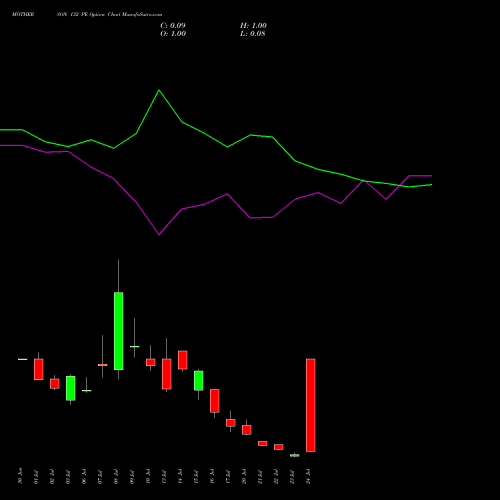The height and width of the screenshot is (500, 500).
Task: Select the tall green candle above 08 Jul
Action: point(119,331)
